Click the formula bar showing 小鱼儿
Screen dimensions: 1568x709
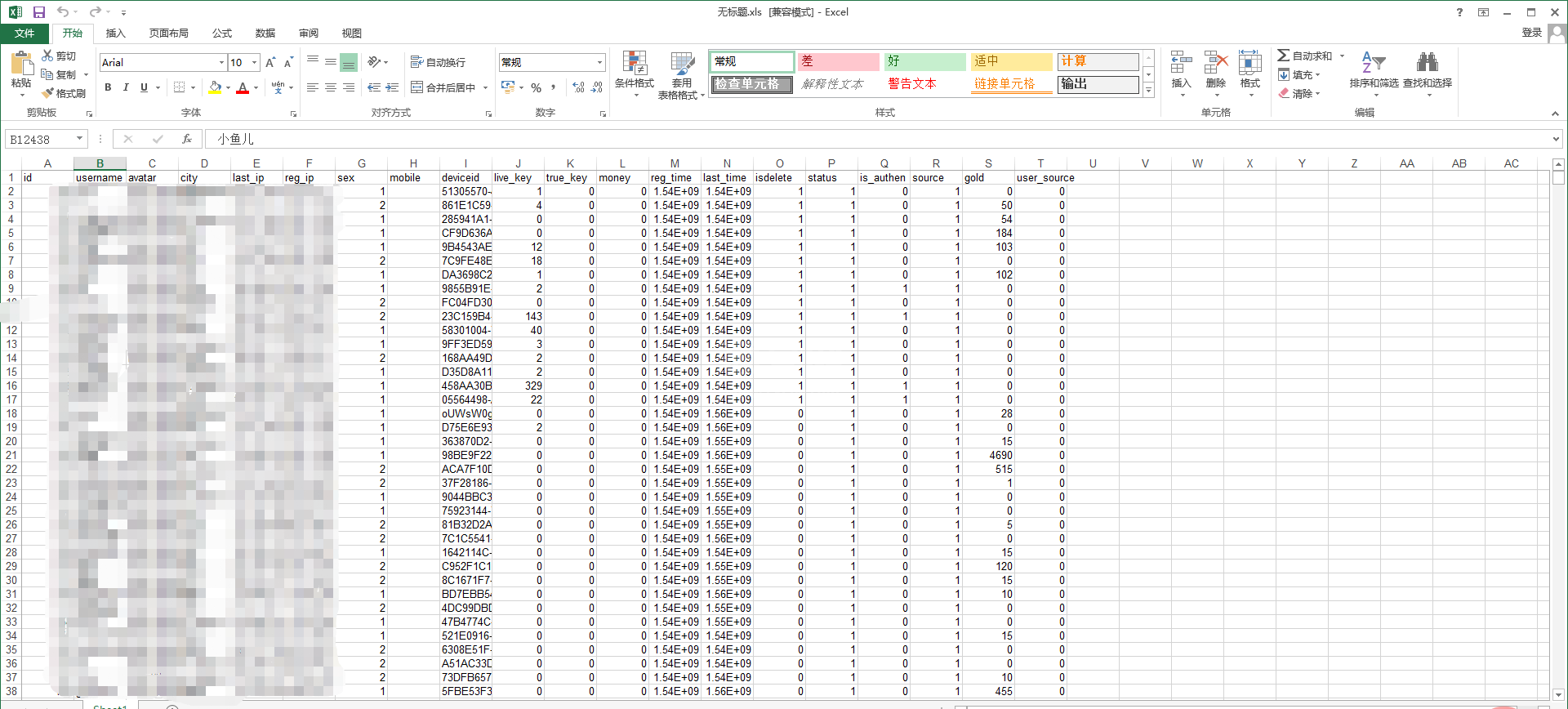[879, 139]
